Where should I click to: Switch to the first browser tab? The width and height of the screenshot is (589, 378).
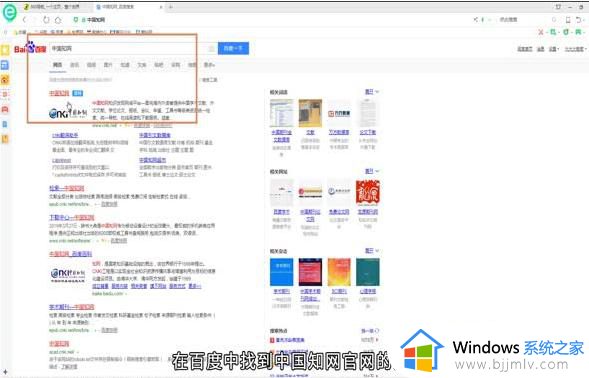56,7
